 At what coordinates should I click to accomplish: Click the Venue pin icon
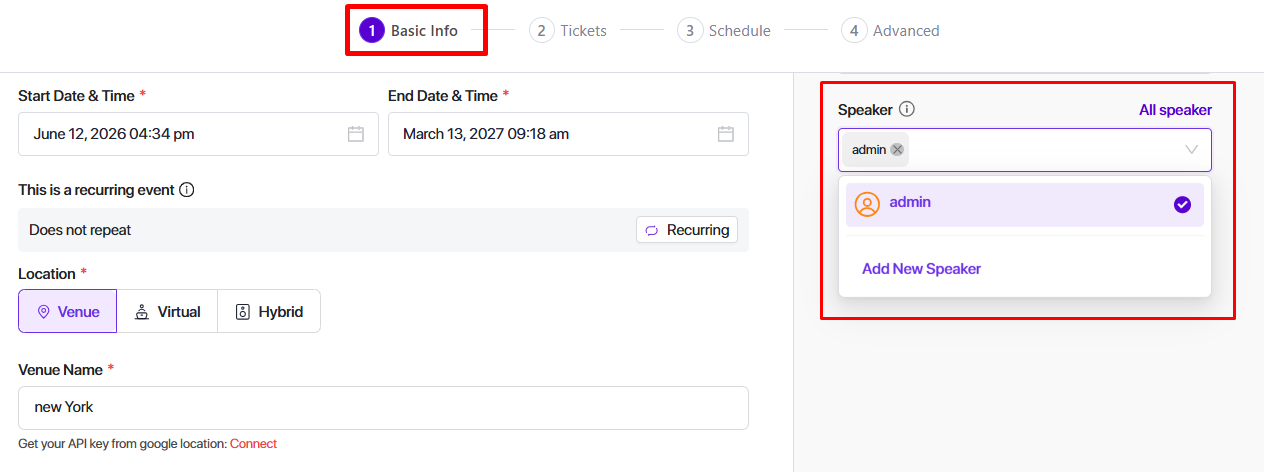pos(43,312)
